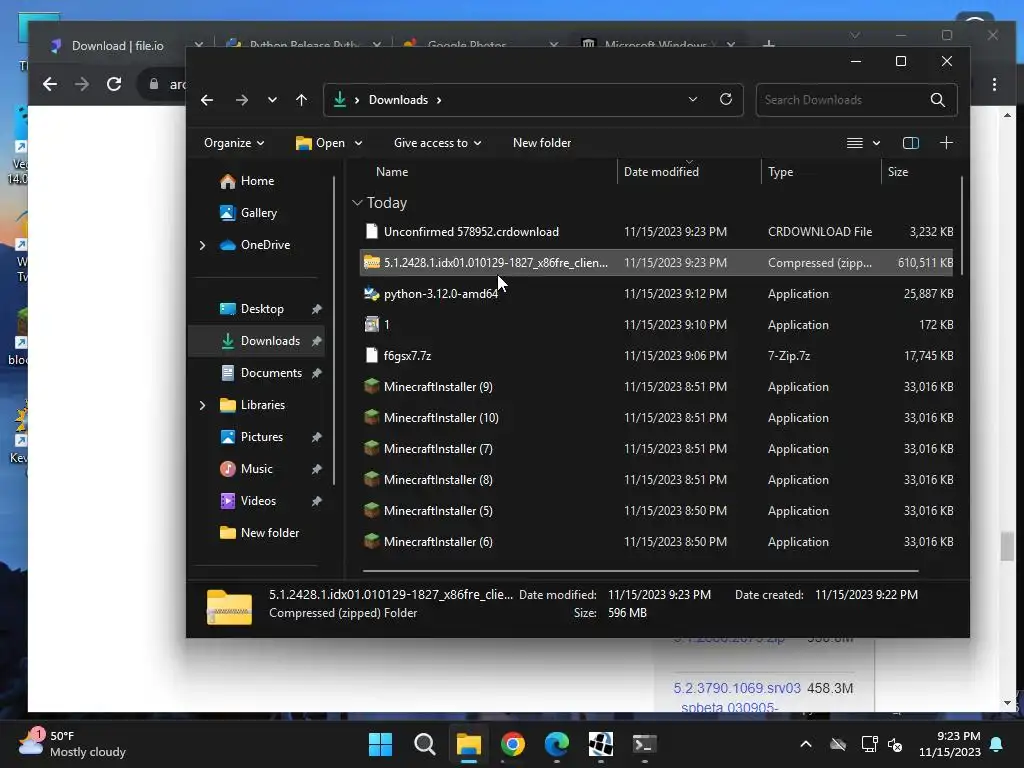This screenshot has height=768, width=1024.
Task: Click the zip folder thumbnail in details pane
Action: pyautogui.click(x=229, y=607)
